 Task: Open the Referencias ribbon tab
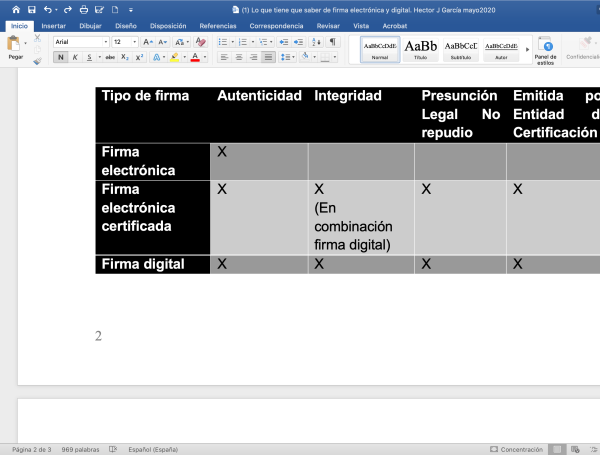pyautogui.click(x=218, y=25)
